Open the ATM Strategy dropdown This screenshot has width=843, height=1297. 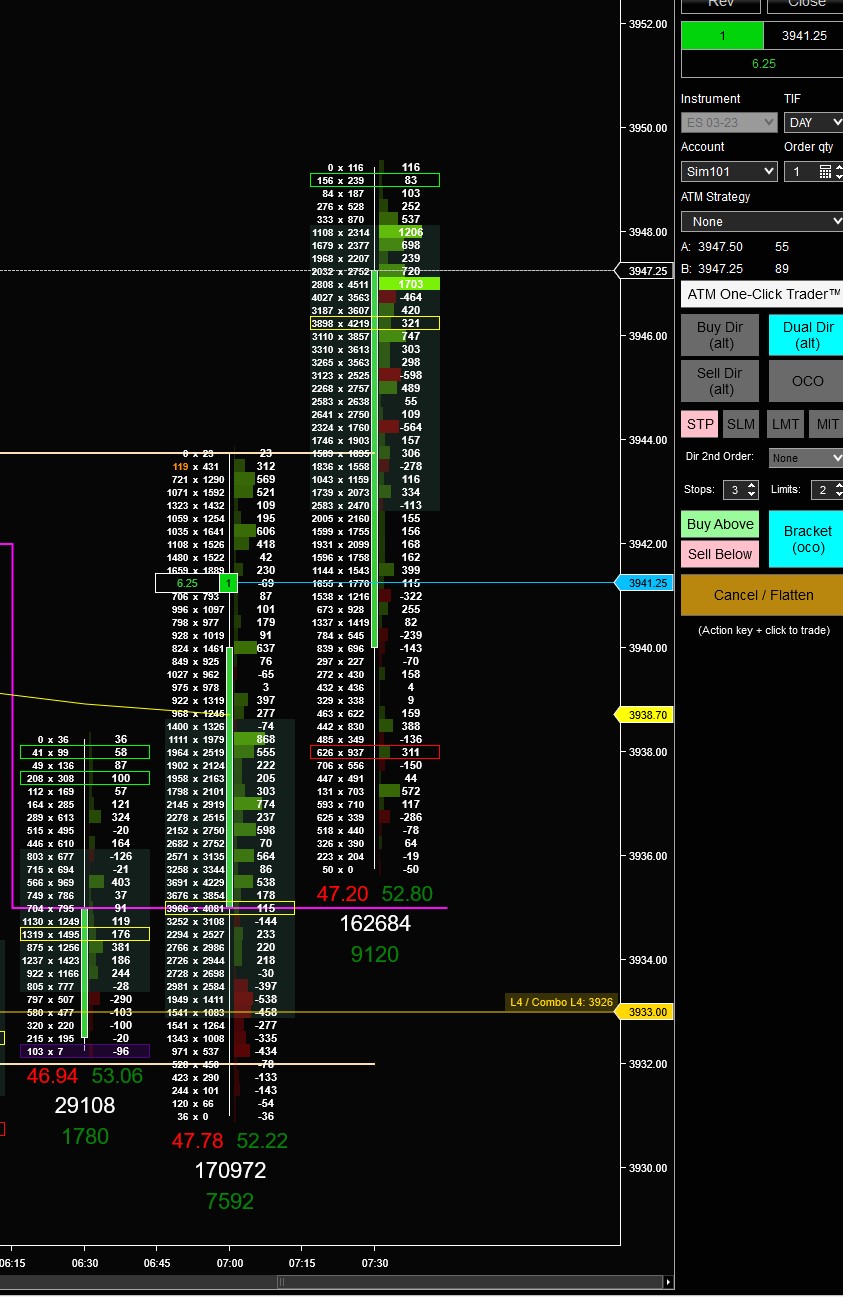coord(762,221)
